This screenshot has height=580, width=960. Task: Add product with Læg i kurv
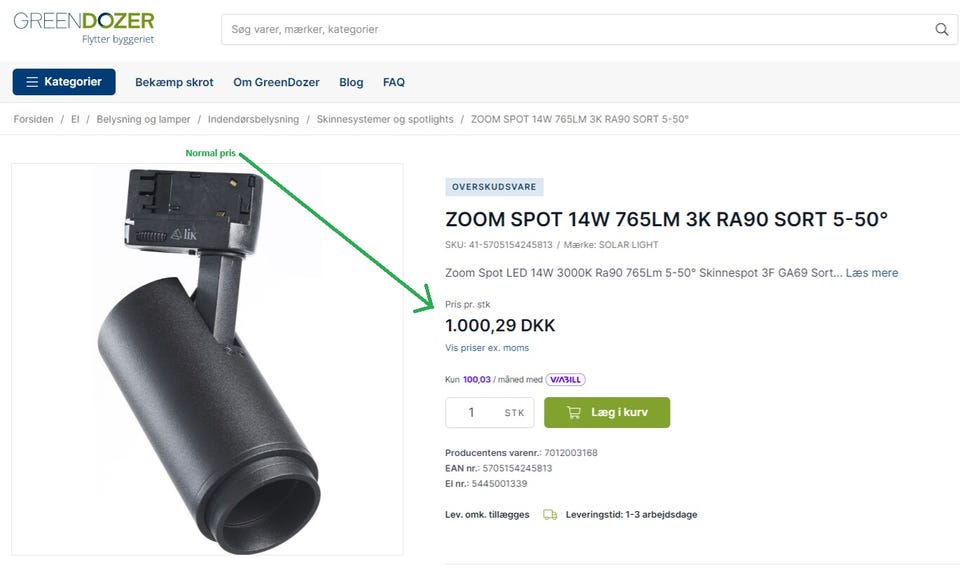(x=607, y=412)
